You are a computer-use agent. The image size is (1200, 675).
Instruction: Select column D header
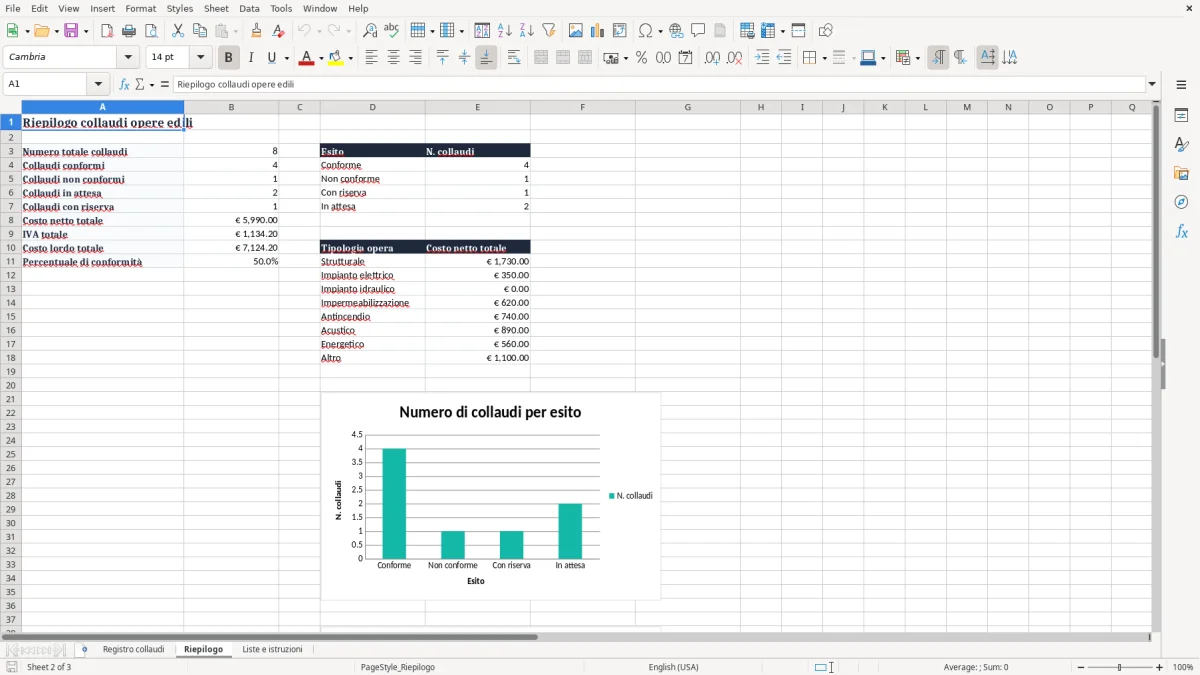point(372,107)
